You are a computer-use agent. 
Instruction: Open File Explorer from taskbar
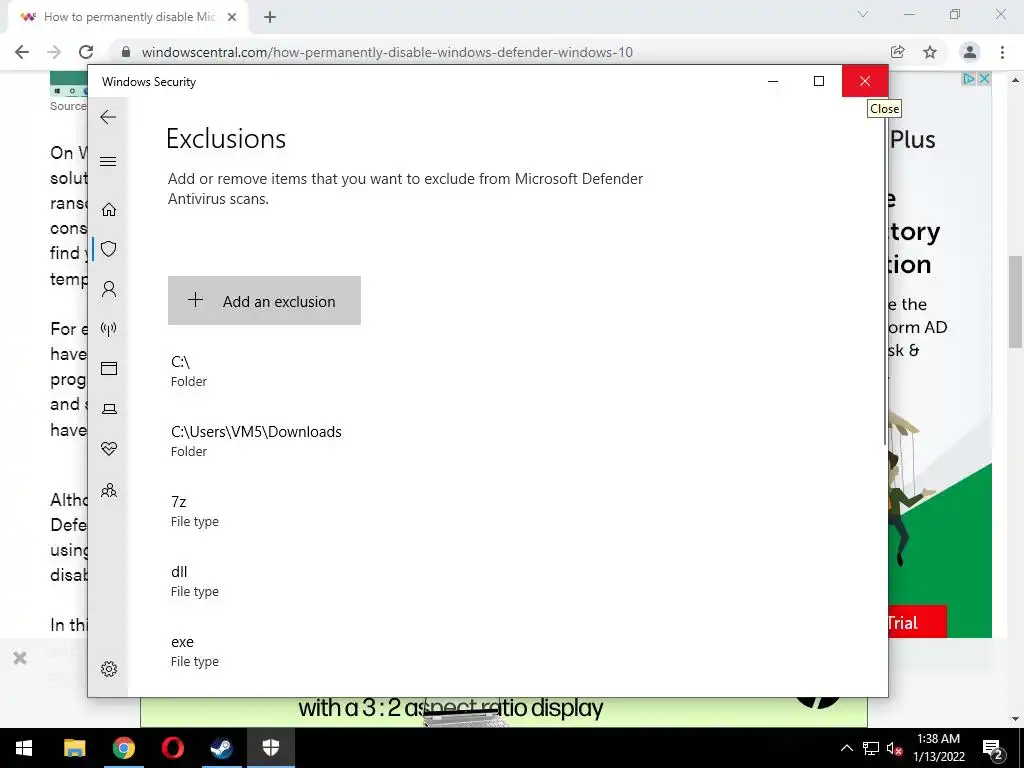click(x=74, y=748)
